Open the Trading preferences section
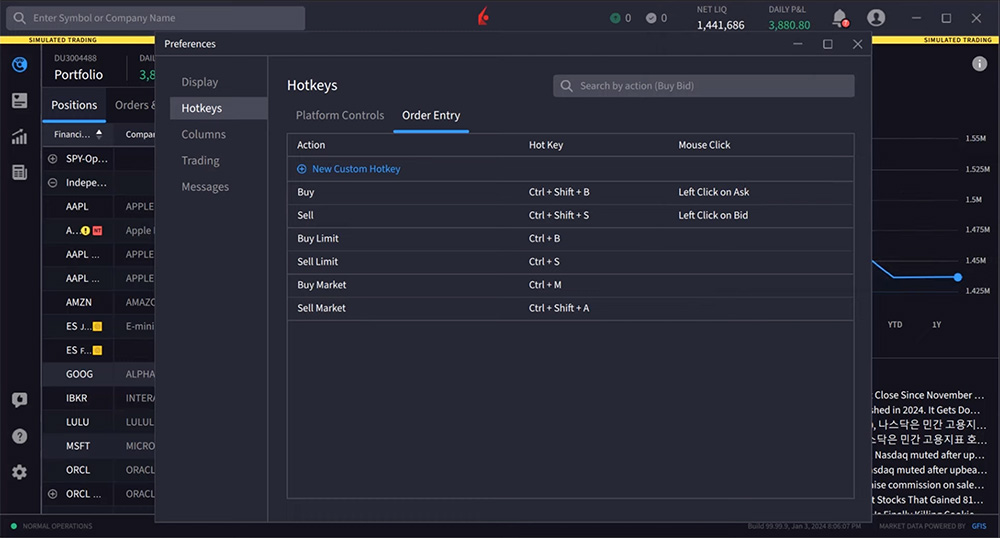The height and width of the screenshot is (538, 1000). [200, 160]
